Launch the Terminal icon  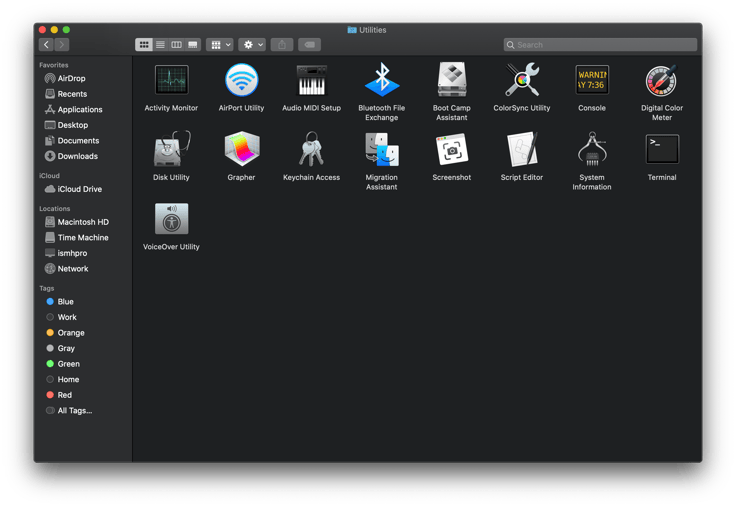tap(662, 149)
